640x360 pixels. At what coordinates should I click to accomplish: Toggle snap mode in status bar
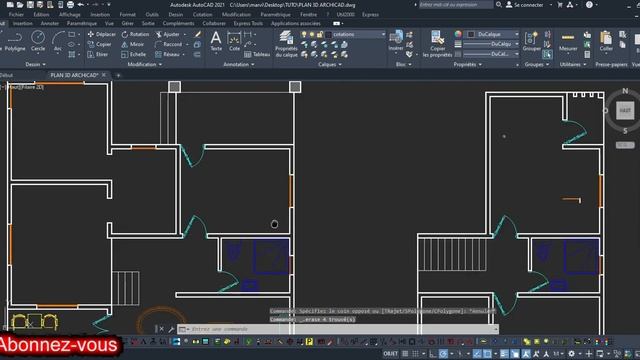pyautogui.click(x=415, y=354)
